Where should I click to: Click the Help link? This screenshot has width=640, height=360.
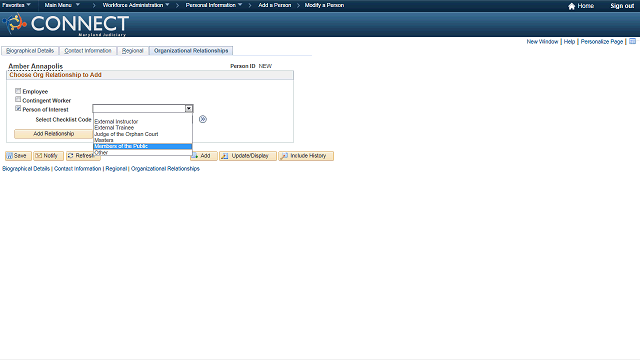click(569, 42)
